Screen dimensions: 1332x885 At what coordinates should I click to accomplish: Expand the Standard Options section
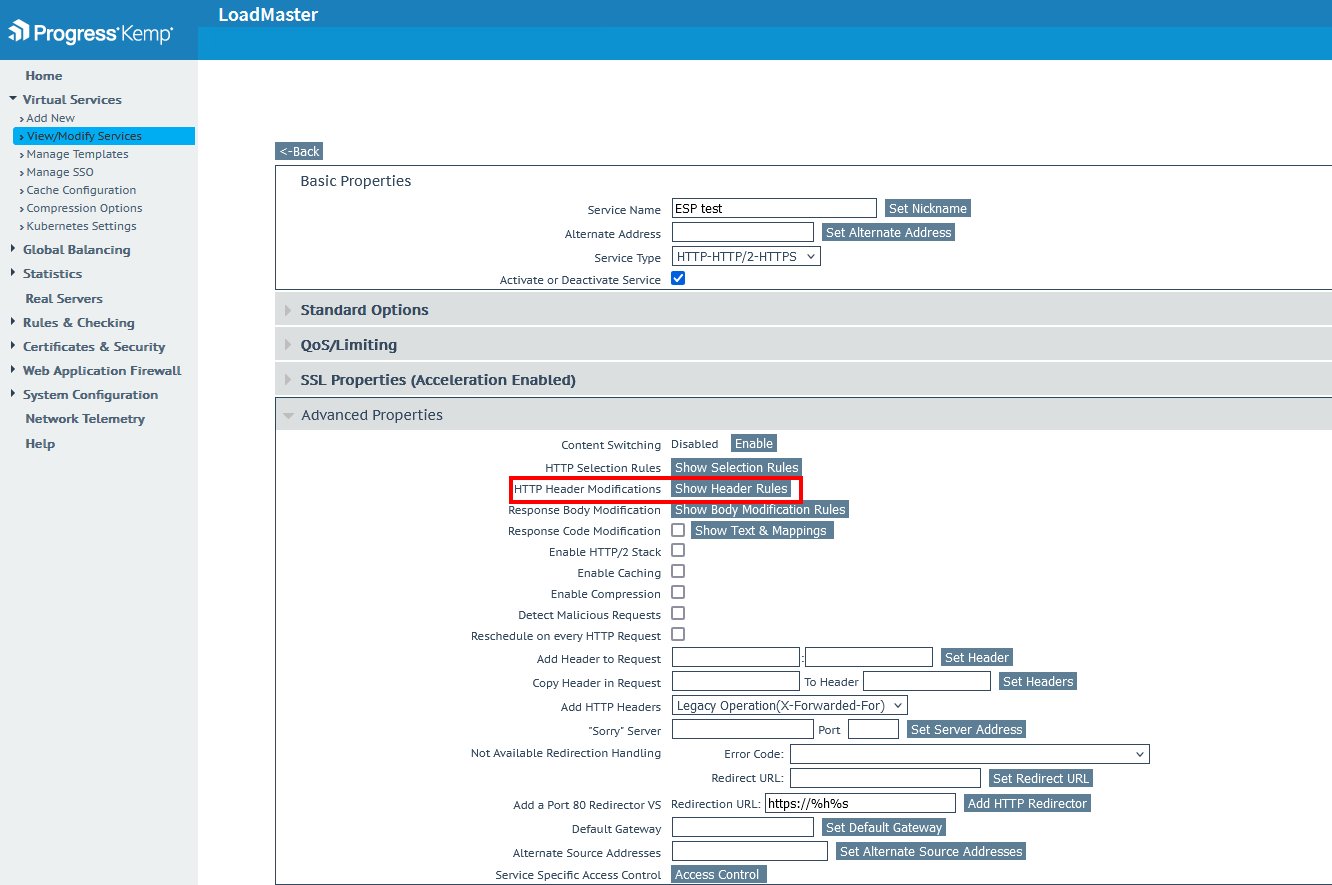click(803, 310)
